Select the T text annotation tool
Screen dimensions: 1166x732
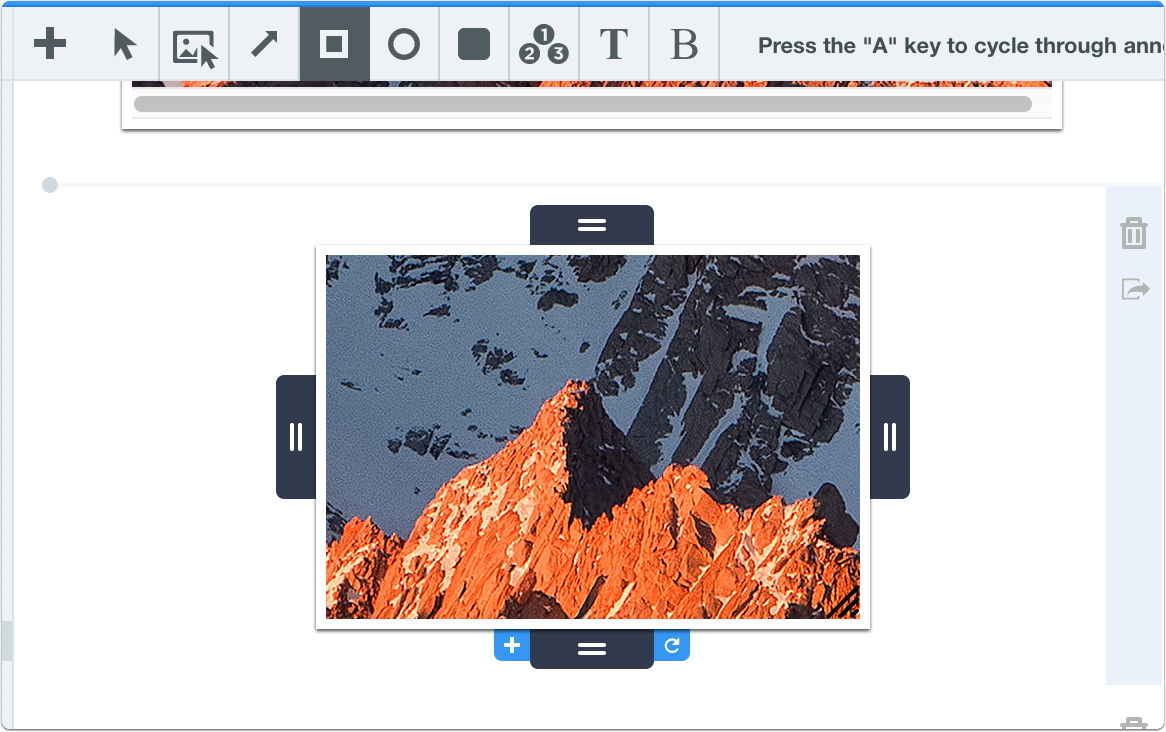coord(613,45)
